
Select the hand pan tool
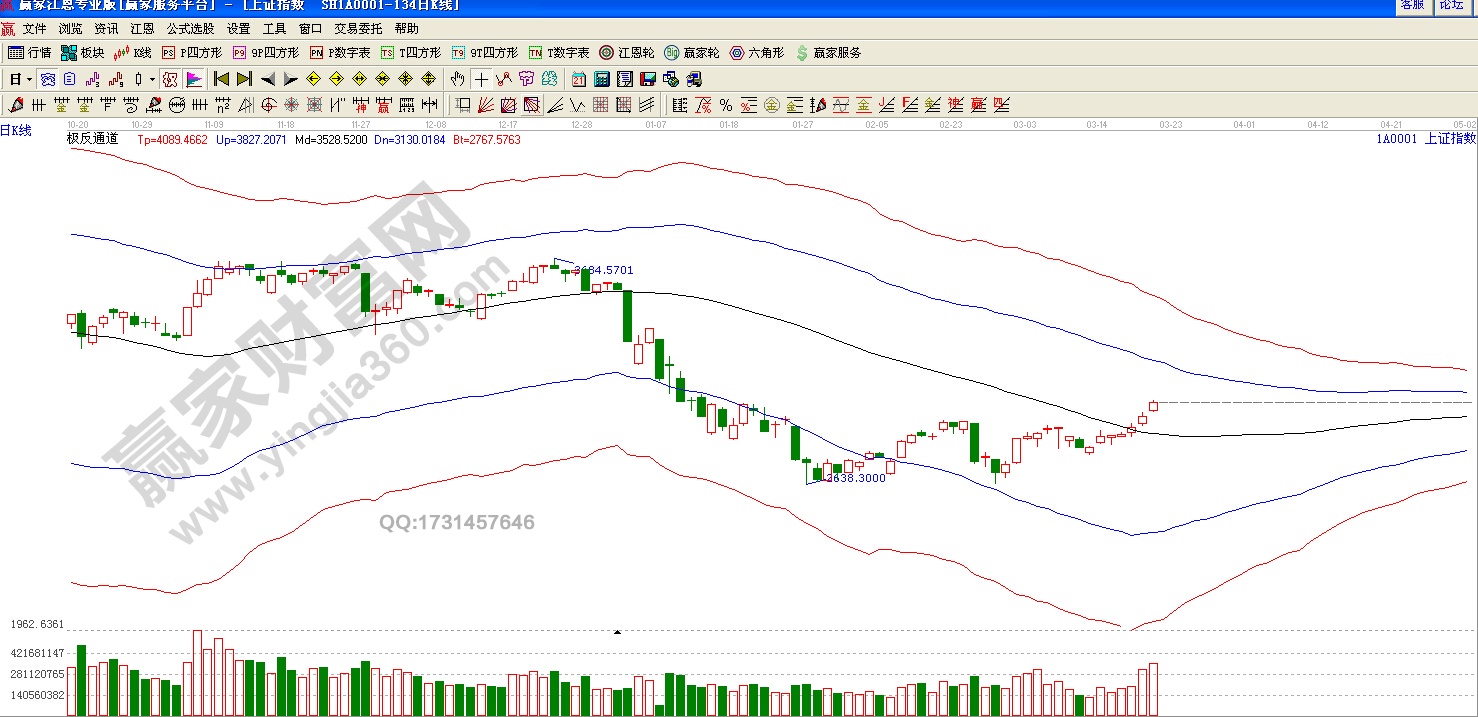[458, 79]
